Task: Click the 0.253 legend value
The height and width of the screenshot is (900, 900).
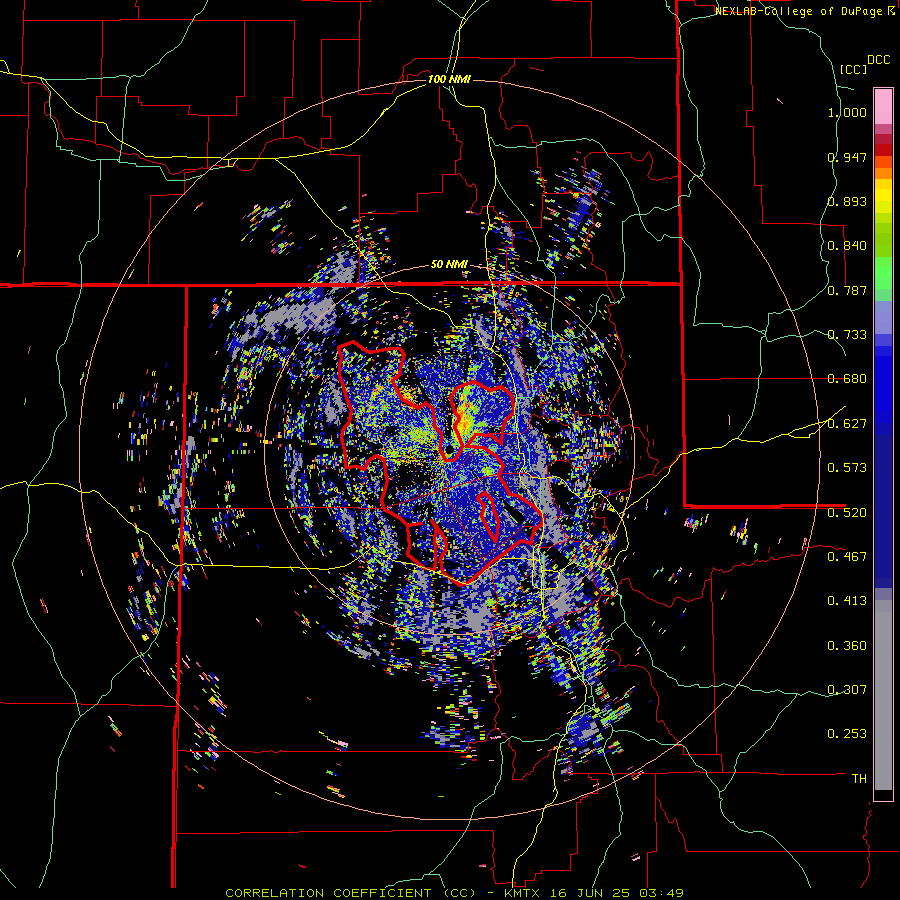Action: click(847, 734)
